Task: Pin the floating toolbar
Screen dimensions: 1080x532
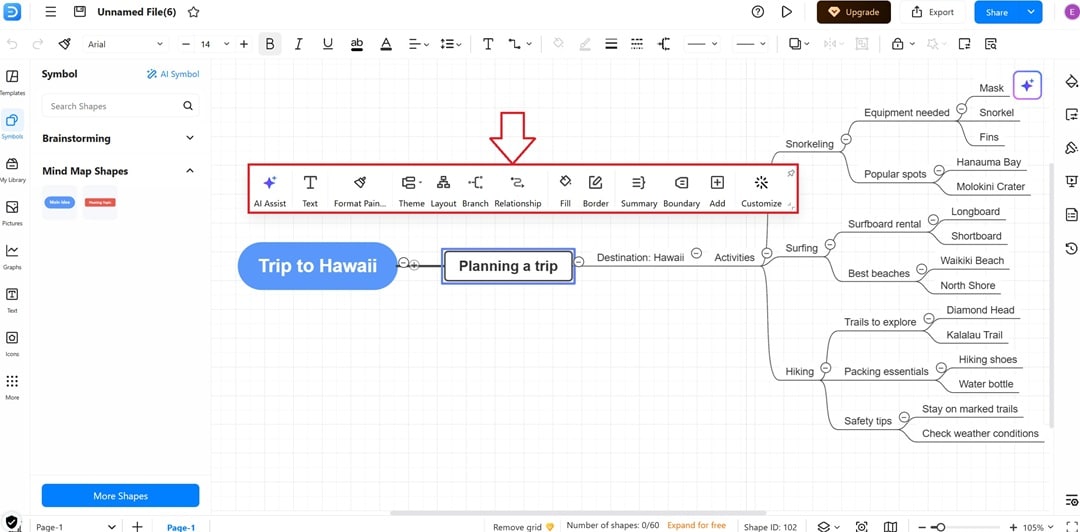Action: click(x=791, y=174)
